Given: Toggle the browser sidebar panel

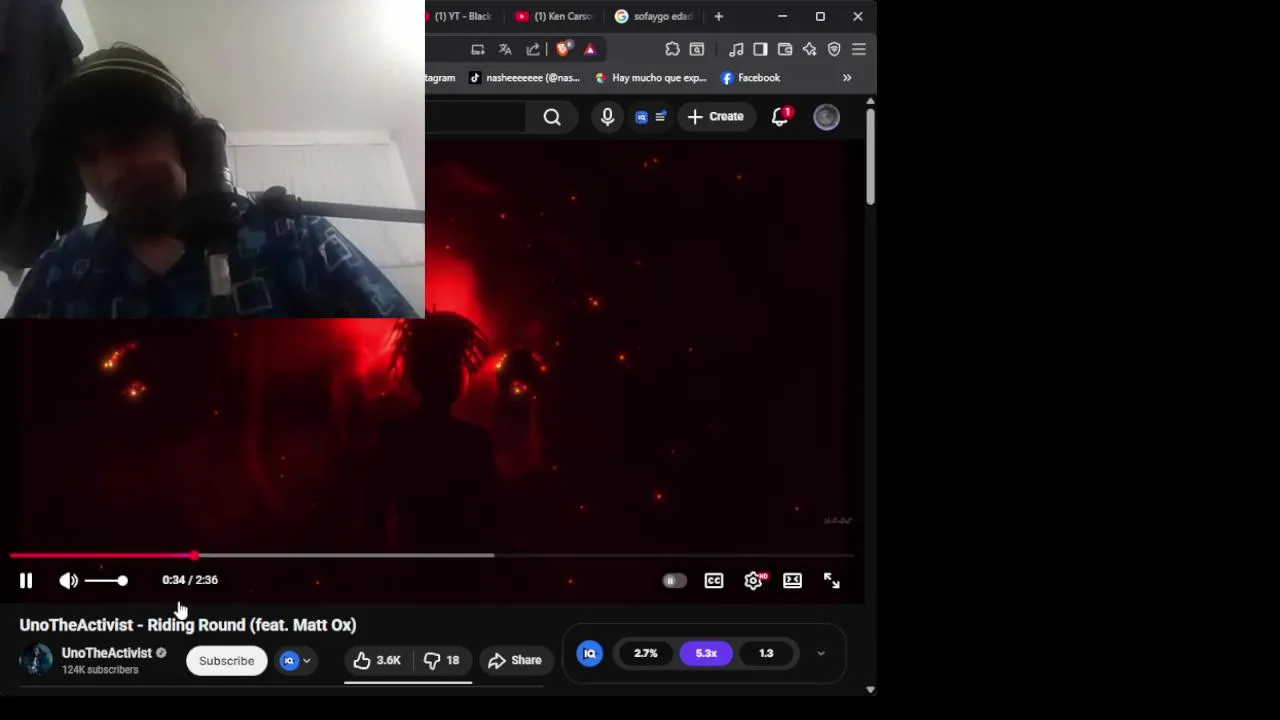Looking at the screenshot, I should point(760,49).
